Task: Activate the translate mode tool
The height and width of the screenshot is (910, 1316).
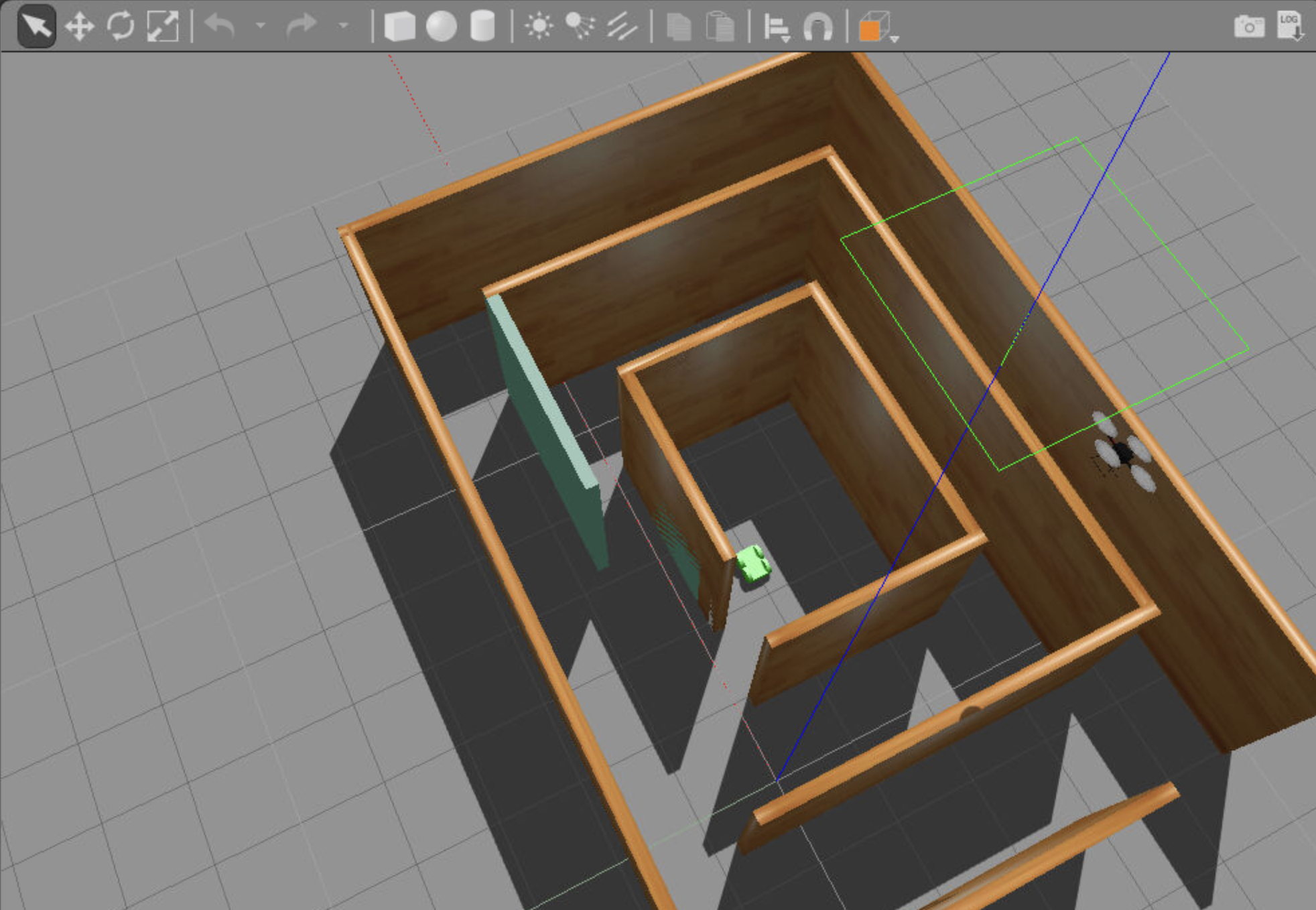Action: (x=79, y=27)
